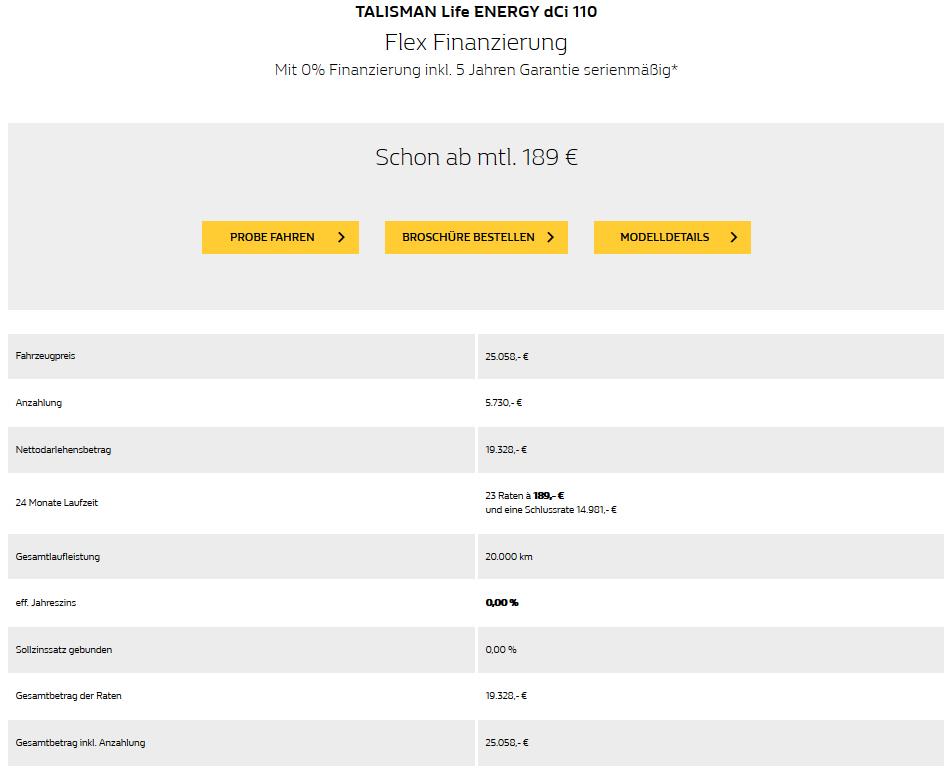Select the 20.000 km Gesamtlaufleistung value
This screenshot has width=950, height=776.
click(509, 557)
